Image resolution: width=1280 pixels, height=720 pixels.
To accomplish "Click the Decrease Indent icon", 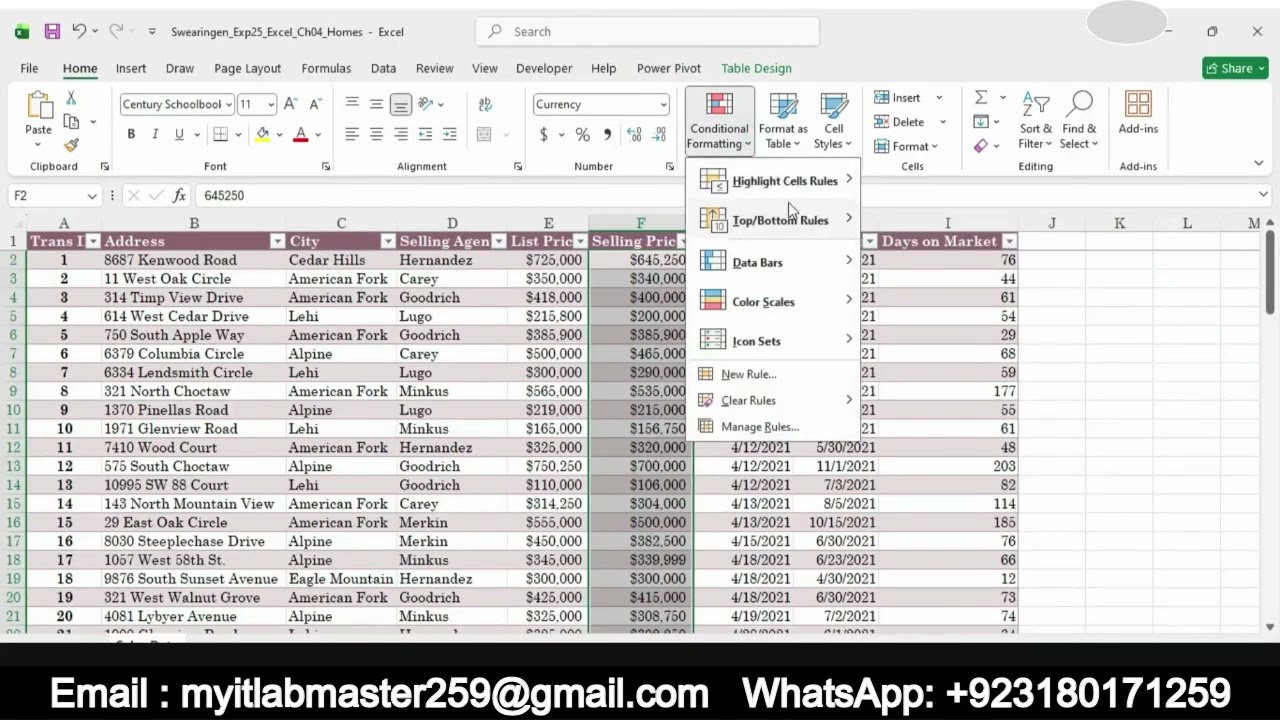I will pos(425,134).
